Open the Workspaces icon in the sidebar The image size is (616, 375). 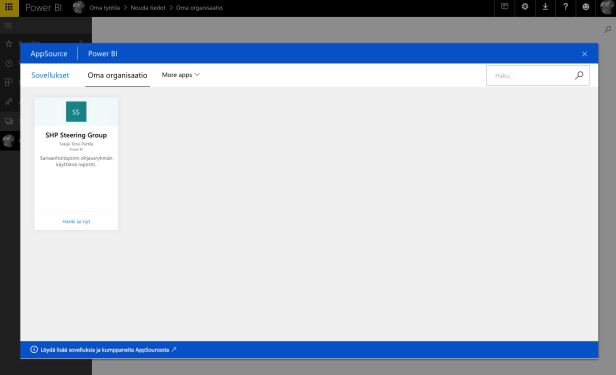[x=9, y=121]
